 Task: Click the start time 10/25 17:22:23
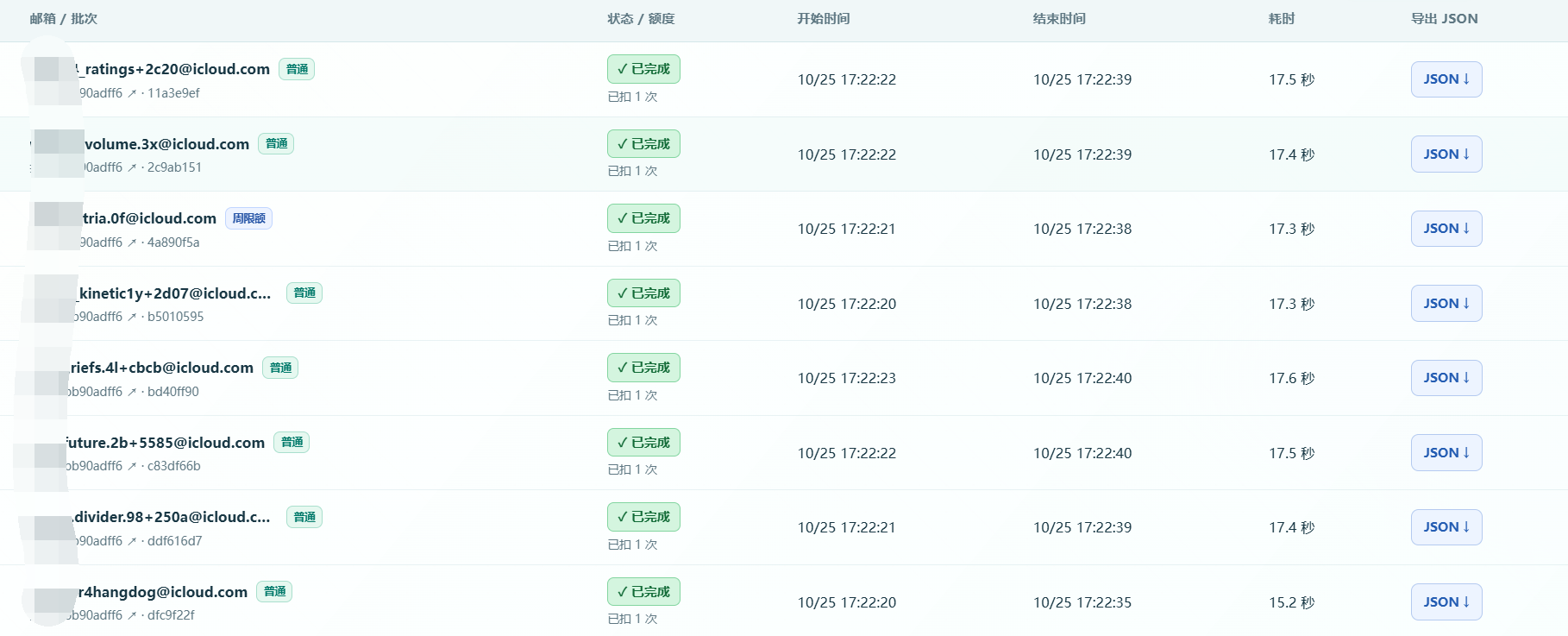846,378
